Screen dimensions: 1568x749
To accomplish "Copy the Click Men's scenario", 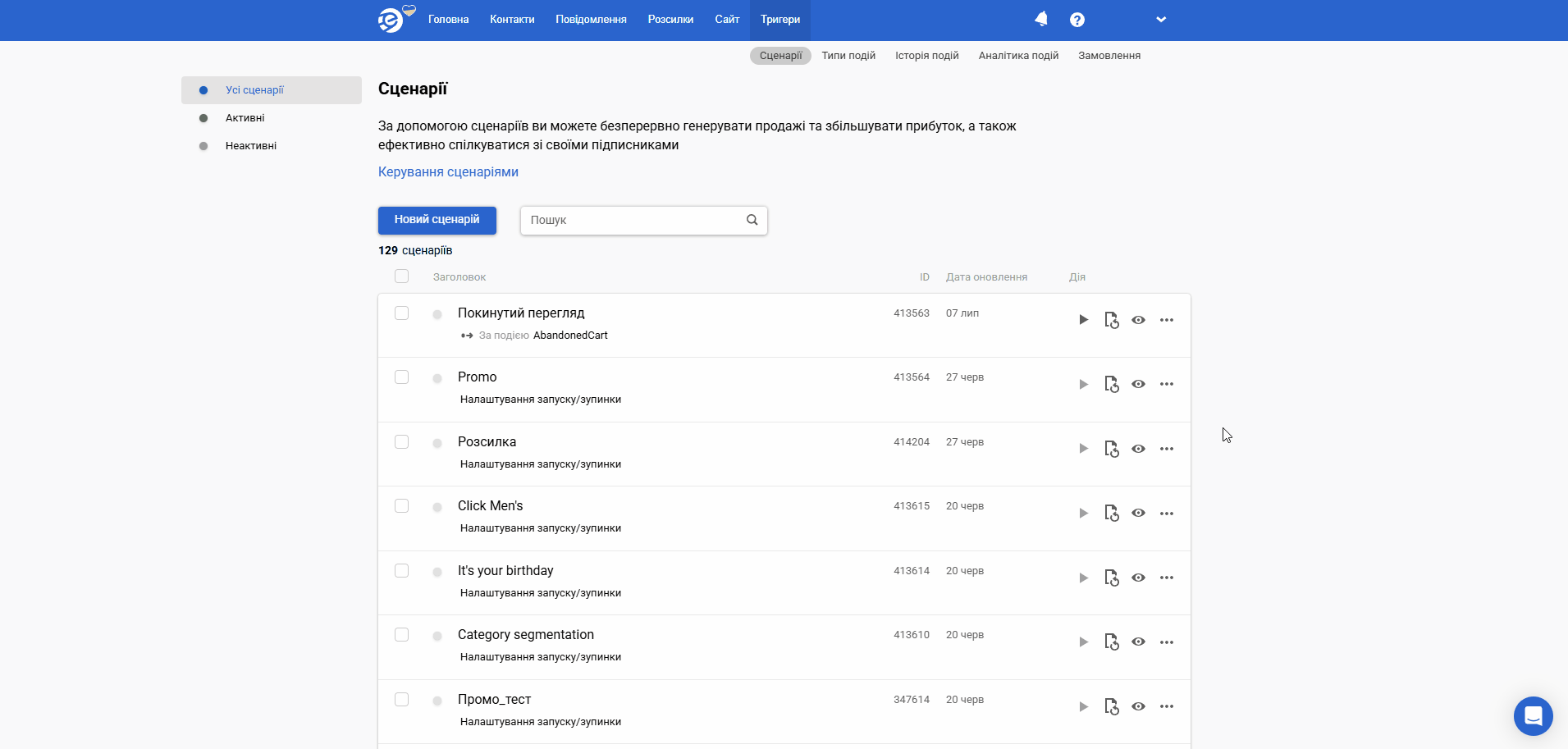I will [1112, 513].
